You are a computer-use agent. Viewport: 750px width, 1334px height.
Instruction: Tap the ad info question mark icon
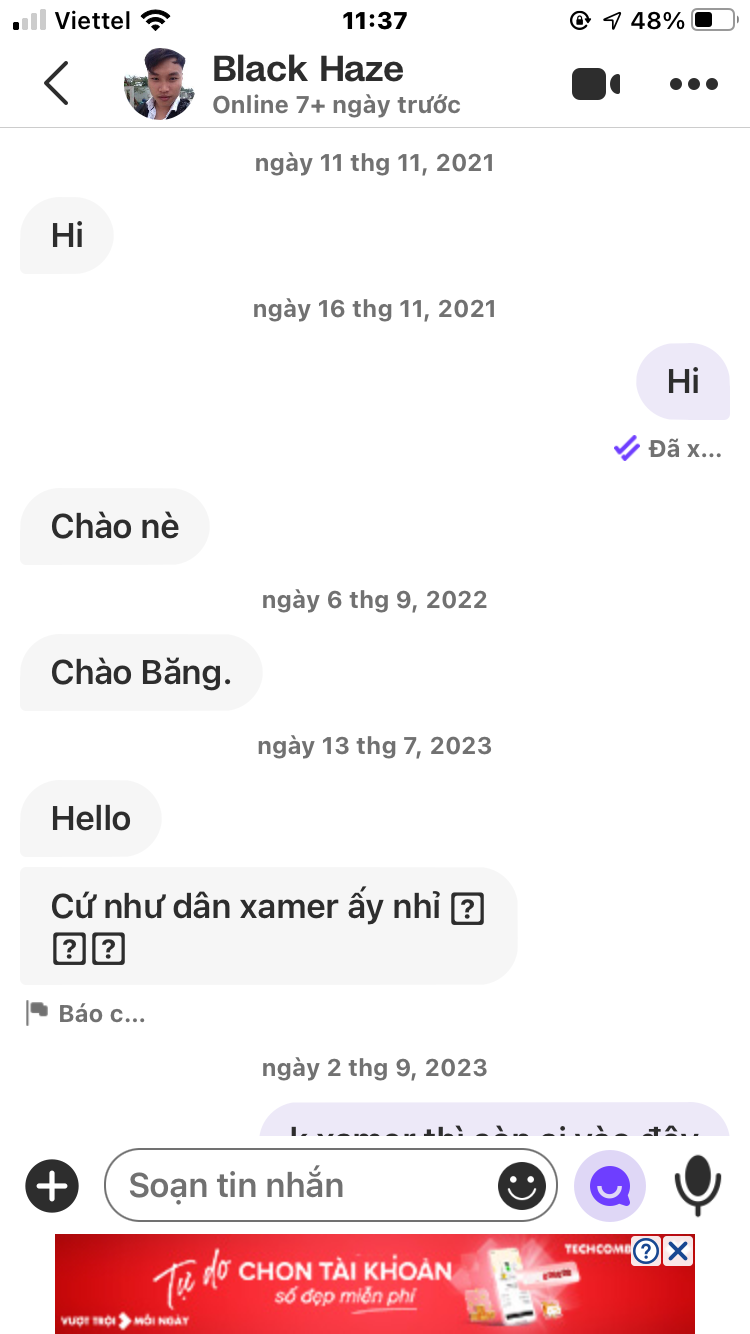[646, 1250]
